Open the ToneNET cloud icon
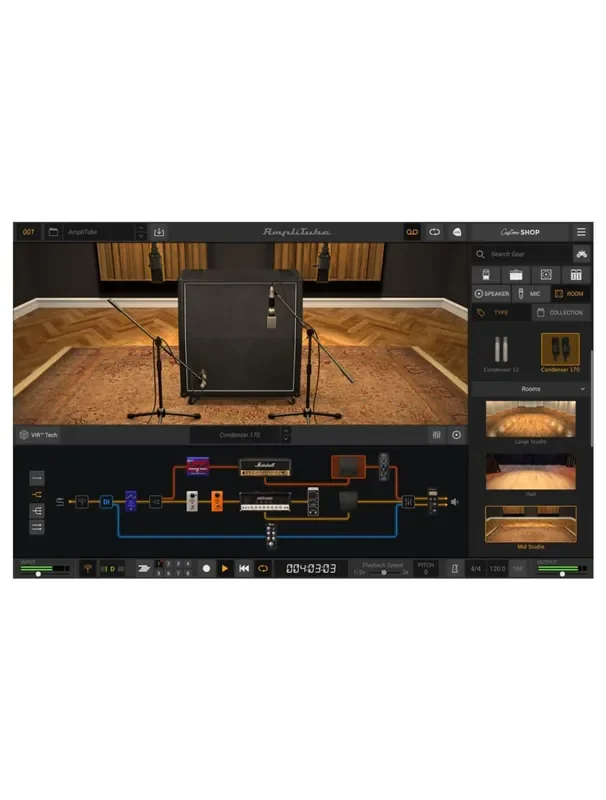The image size is (606, 800). point(457,232)
